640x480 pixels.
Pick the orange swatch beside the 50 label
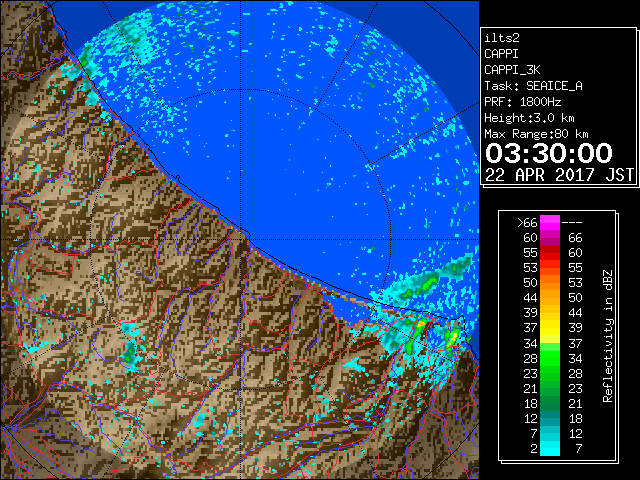[550, 282]
